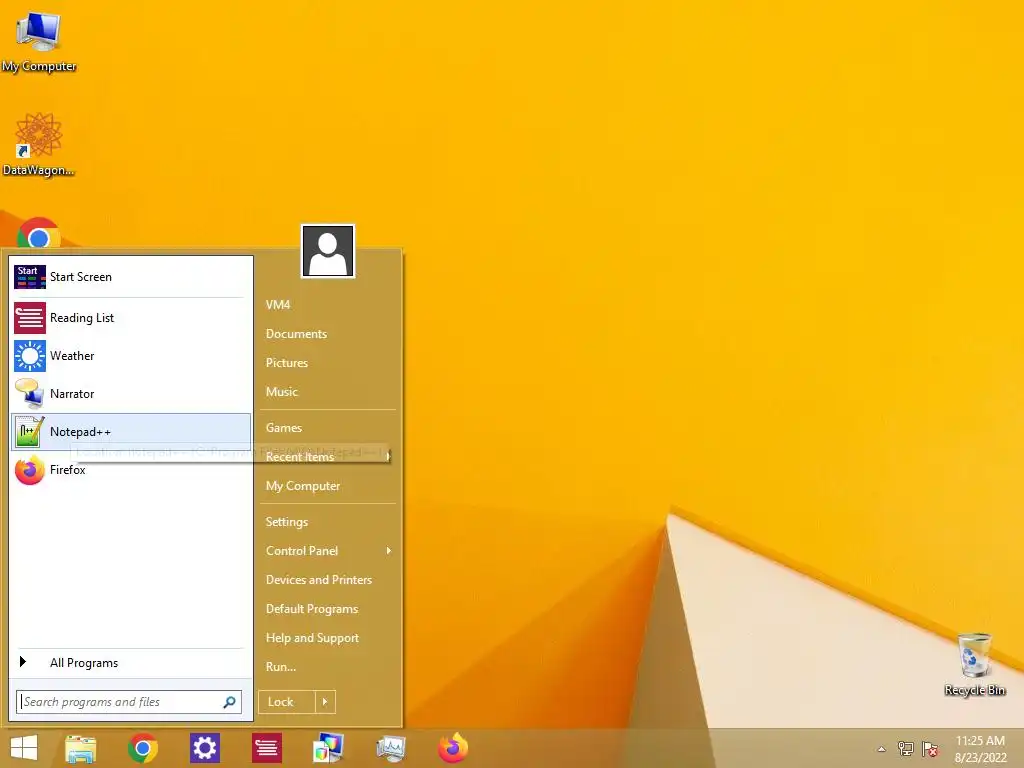Click the search magnifier icon
The width and height of the screenshot is (1024, 768).
229,702
